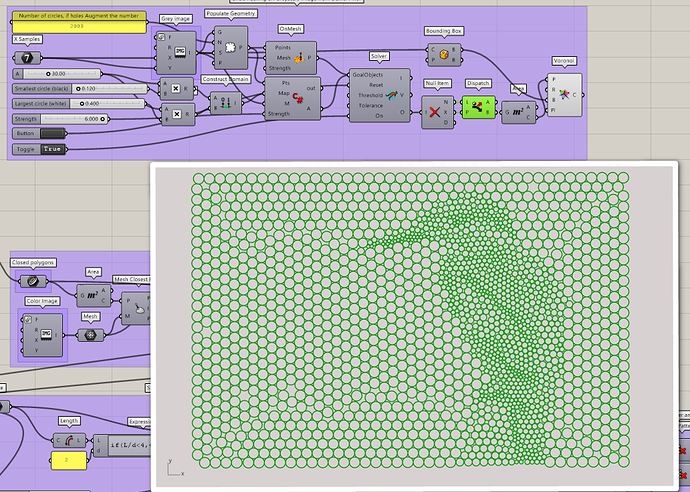Click the Construct Domain label
Image resolution: width=690 pixels, height=492 pixels.
point(226,79)
